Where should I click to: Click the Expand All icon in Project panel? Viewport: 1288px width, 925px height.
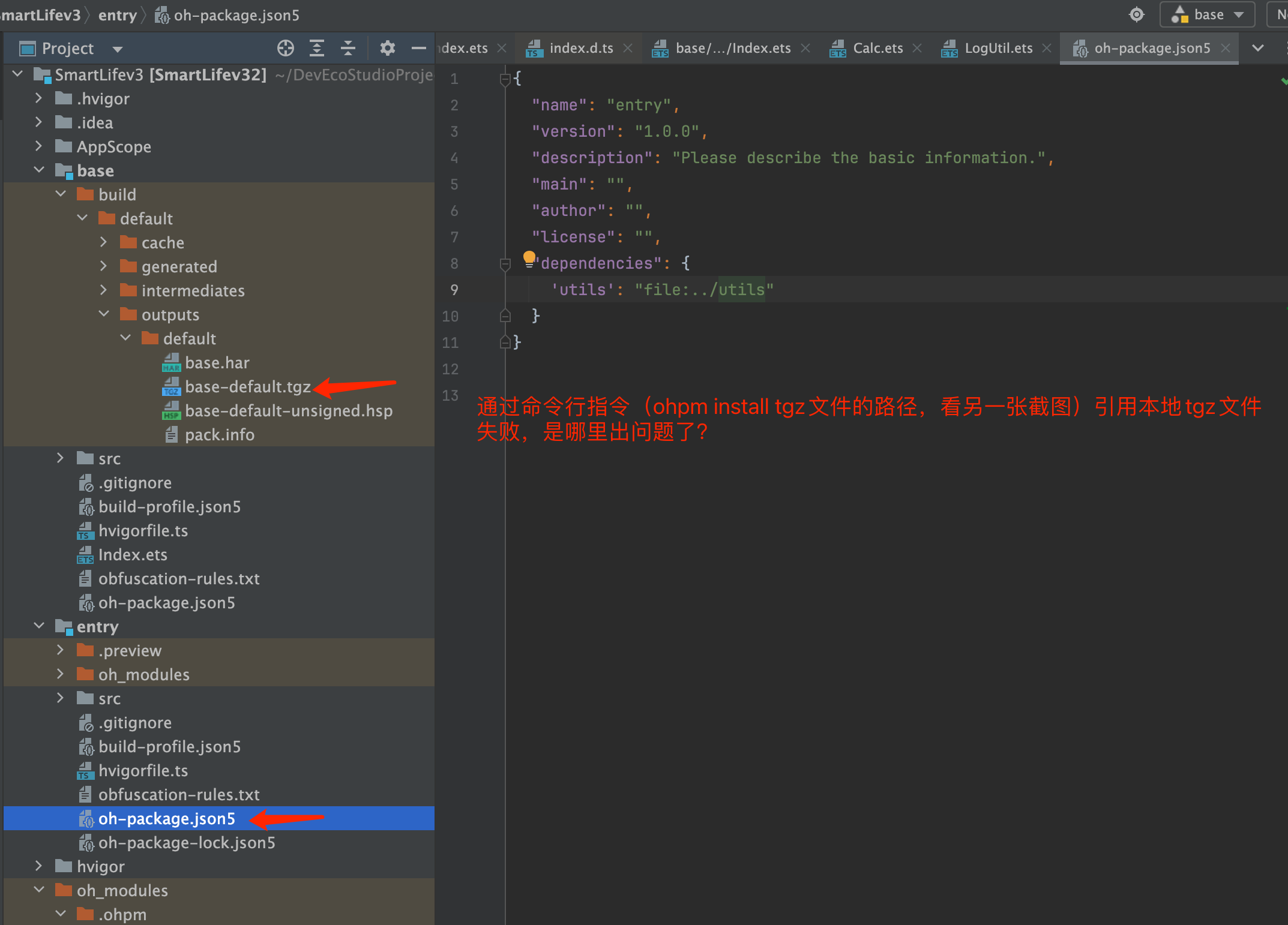point(317,48)
